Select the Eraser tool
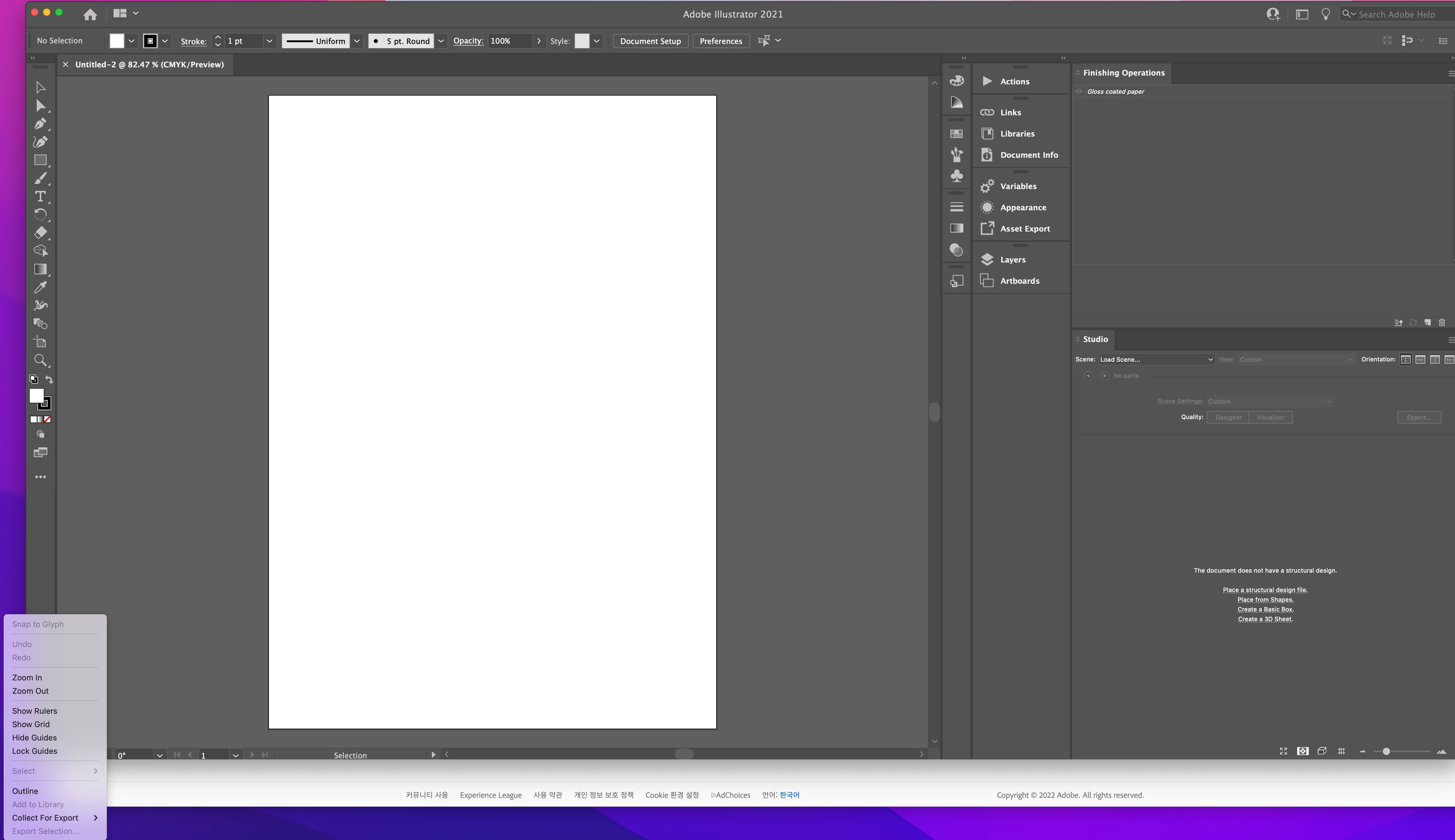Viewport: 1455px width, 840px height. (40, 232)
